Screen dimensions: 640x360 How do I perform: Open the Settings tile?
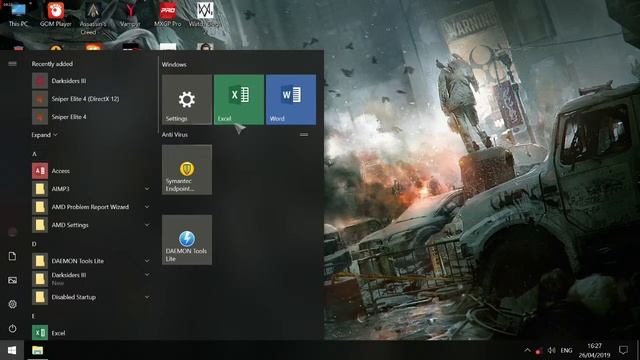point(187,99)
